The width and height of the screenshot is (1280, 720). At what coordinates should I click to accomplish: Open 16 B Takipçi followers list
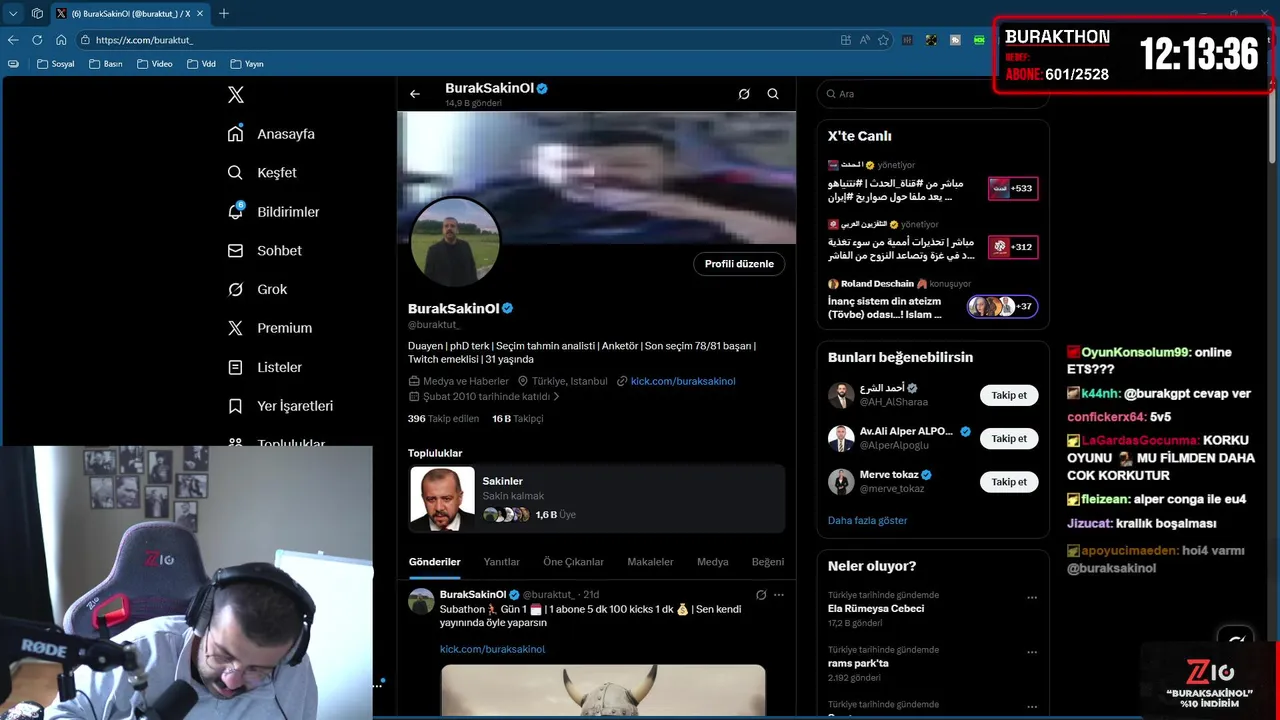[518, 419]
